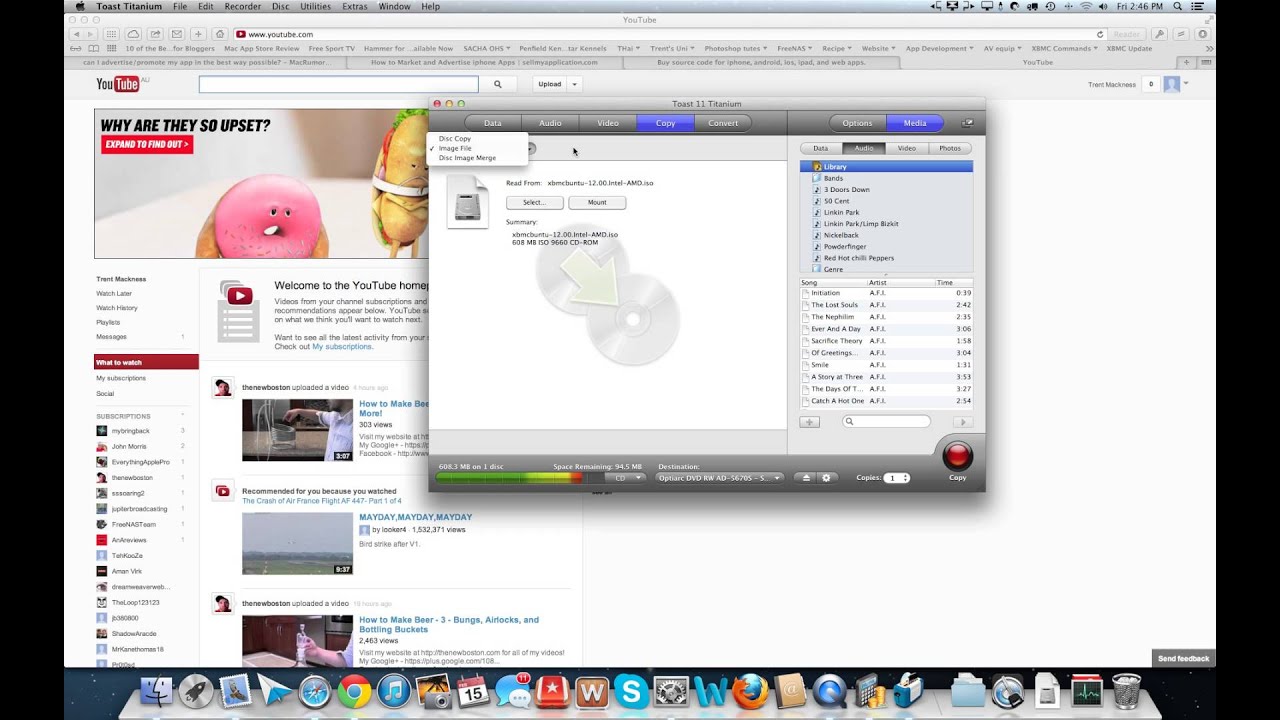Open System Preferences gear in Dock

[669, 691]
